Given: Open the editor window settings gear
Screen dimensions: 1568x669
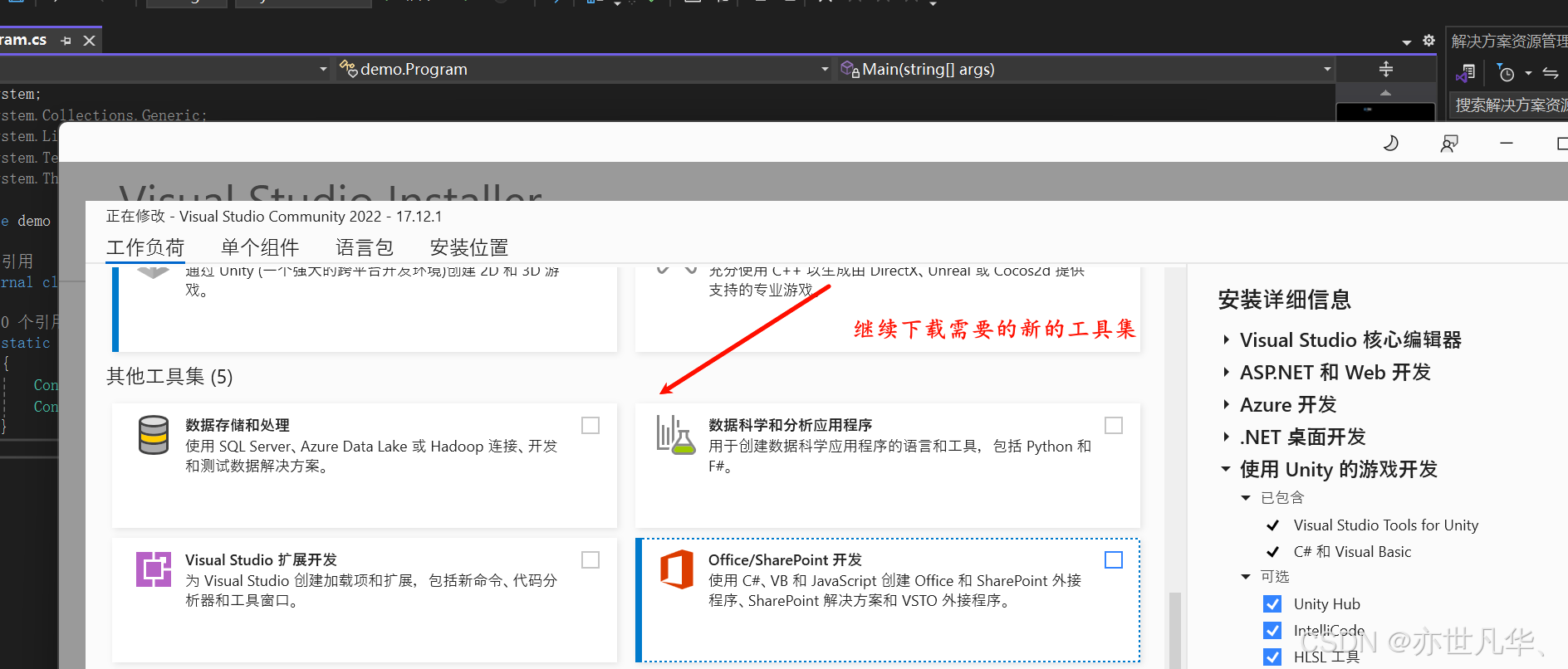Looking at the screenshot, I should [1428, 40].
